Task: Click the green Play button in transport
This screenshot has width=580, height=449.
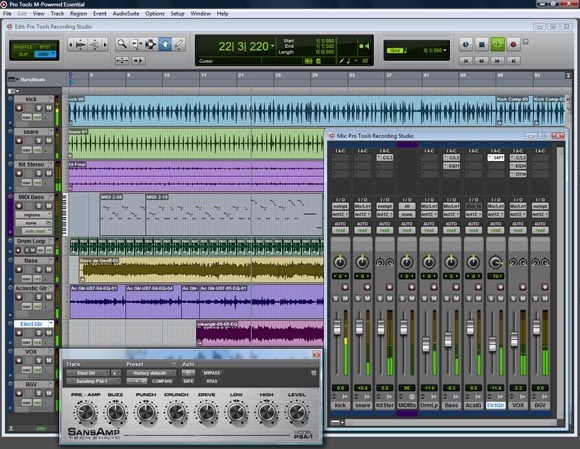Action: click(x=497, y=44)
